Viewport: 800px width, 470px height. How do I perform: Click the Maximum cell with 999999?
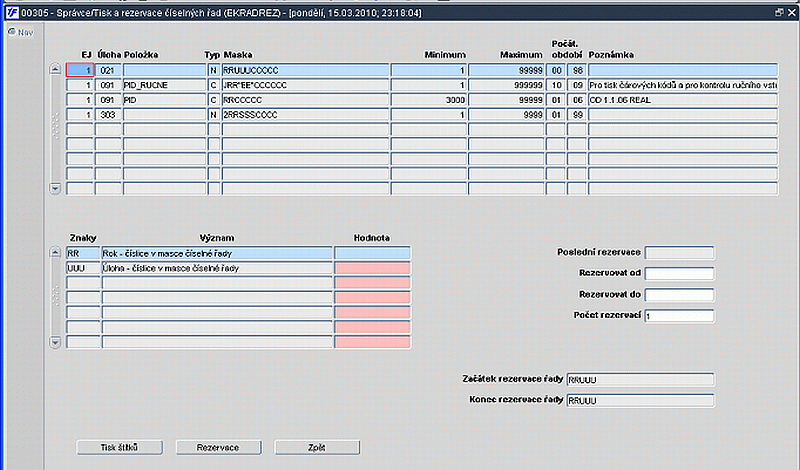pyautogui.click(x=506, y=85)
